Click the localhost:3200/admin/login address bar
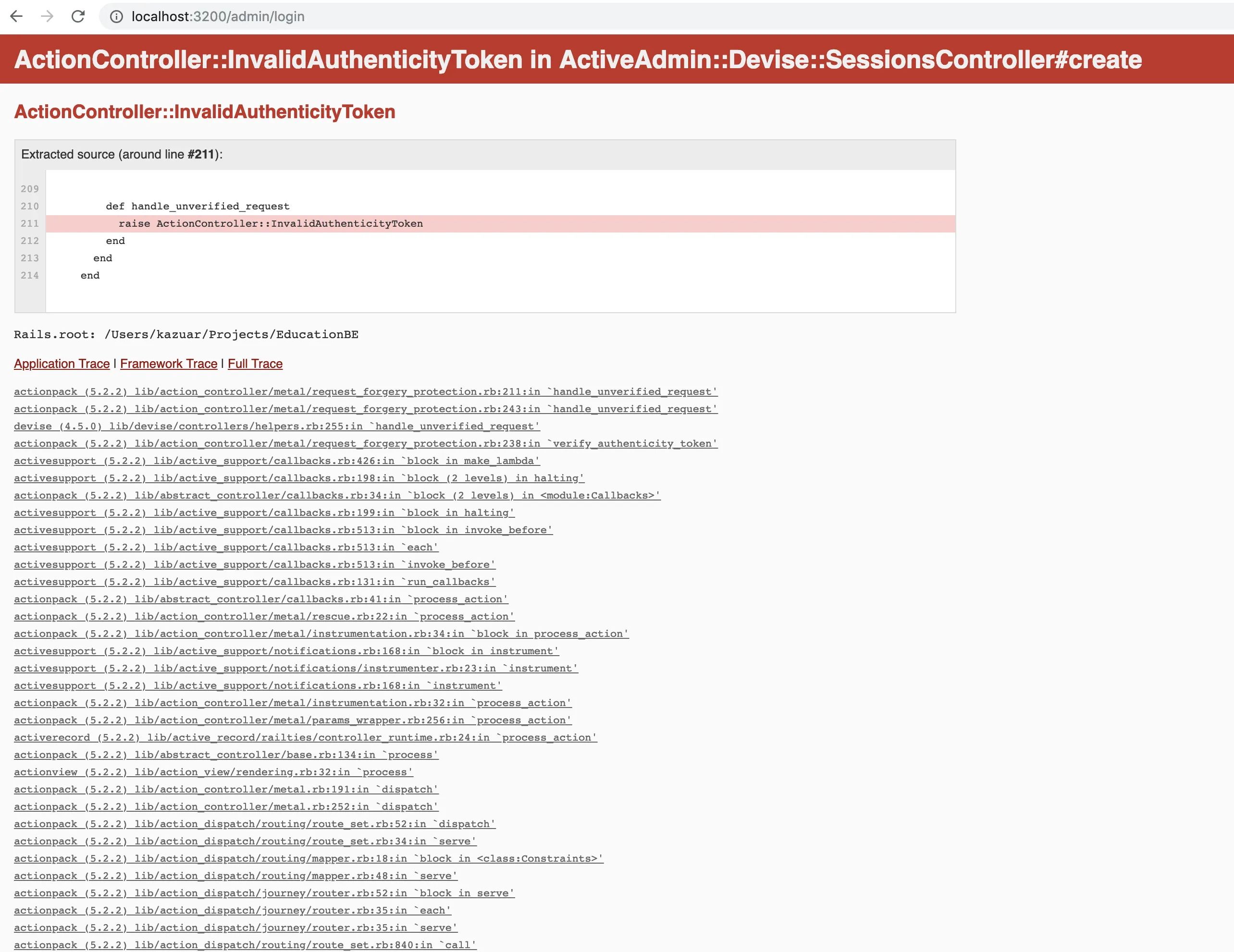The image size is (1234, 952). tap(218, 17)
